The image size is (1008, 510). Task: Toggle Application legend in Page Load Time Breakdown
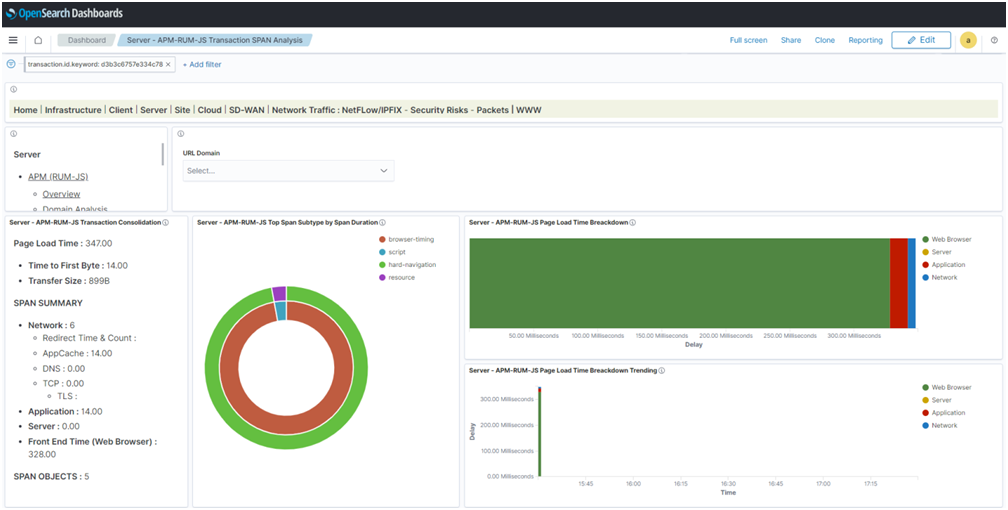[944, 265]
